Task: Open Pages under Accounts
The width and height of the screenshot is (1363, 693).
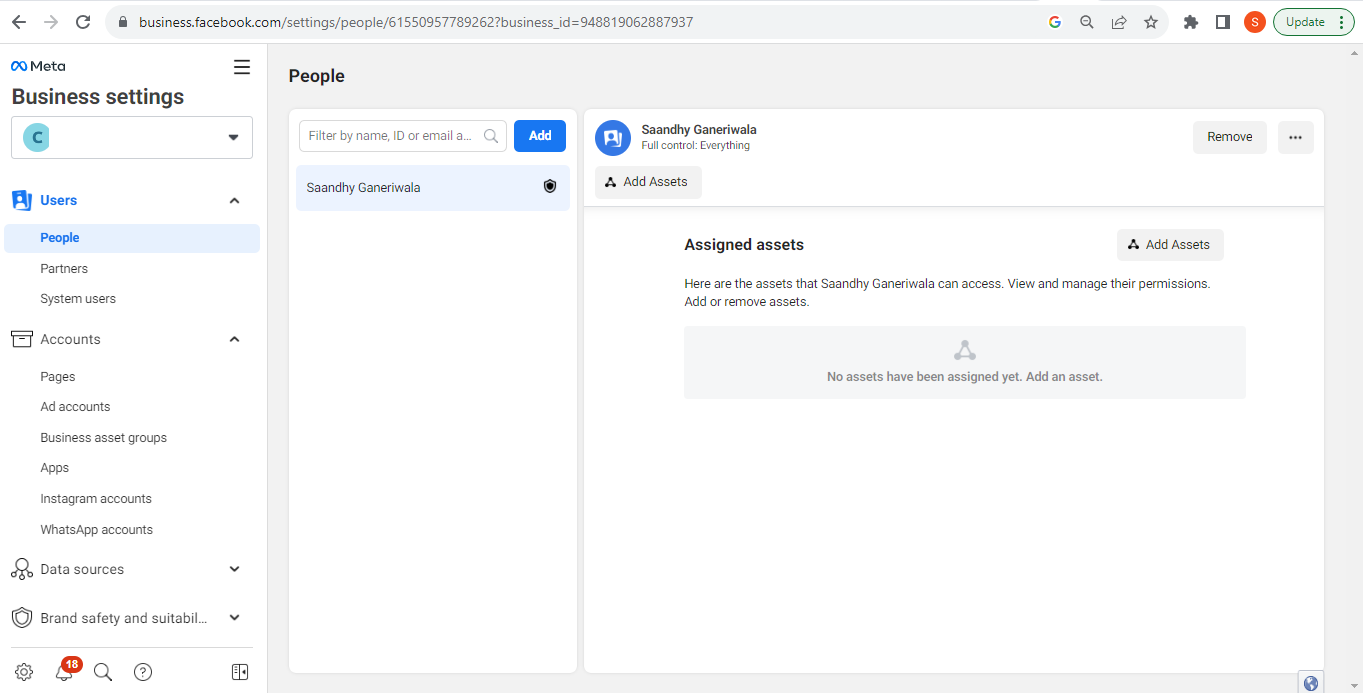Action: tap(58, 377)
